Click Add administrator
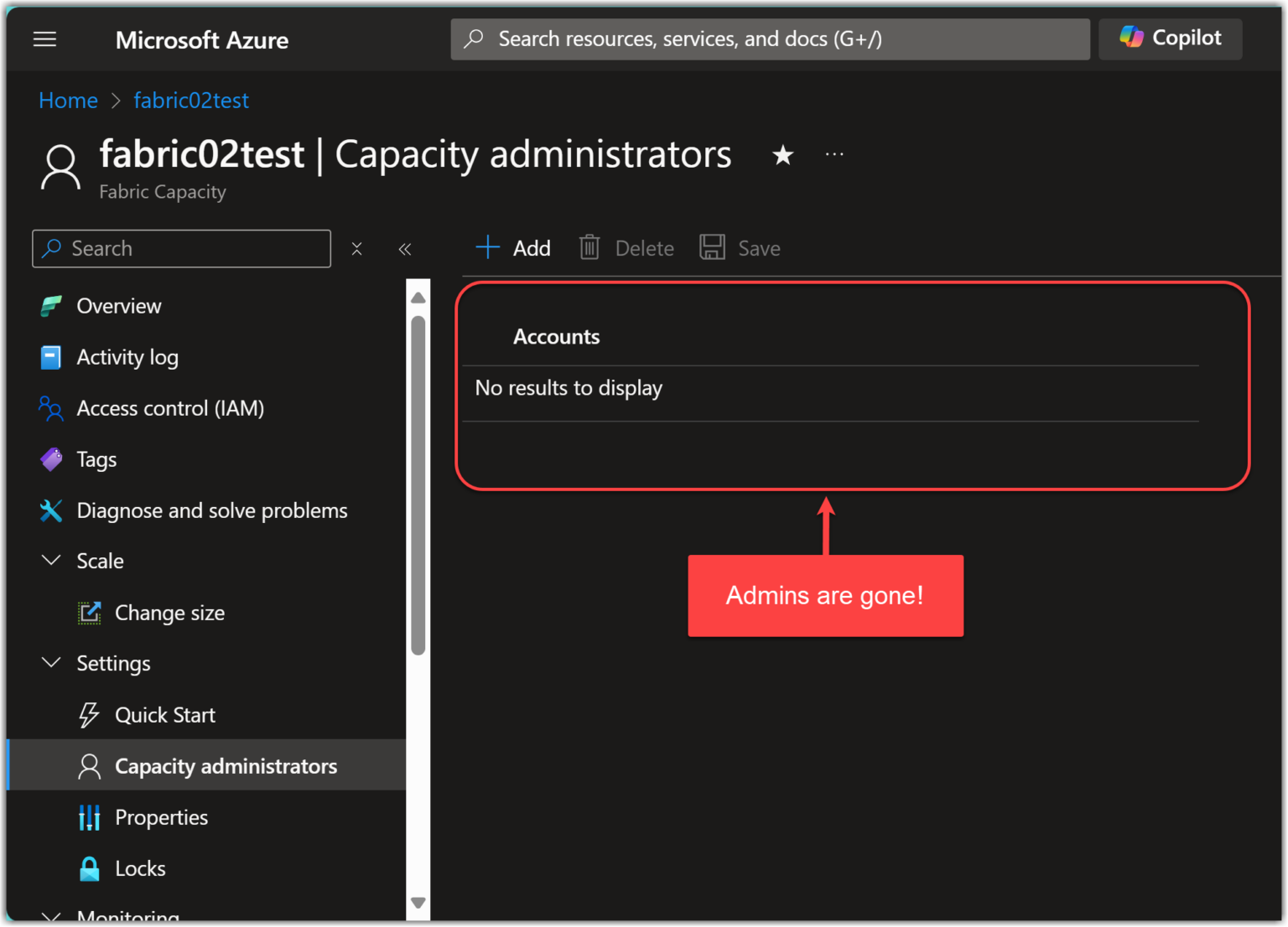The height and width of the screenshot is (927, 1288). click(513, 248)
